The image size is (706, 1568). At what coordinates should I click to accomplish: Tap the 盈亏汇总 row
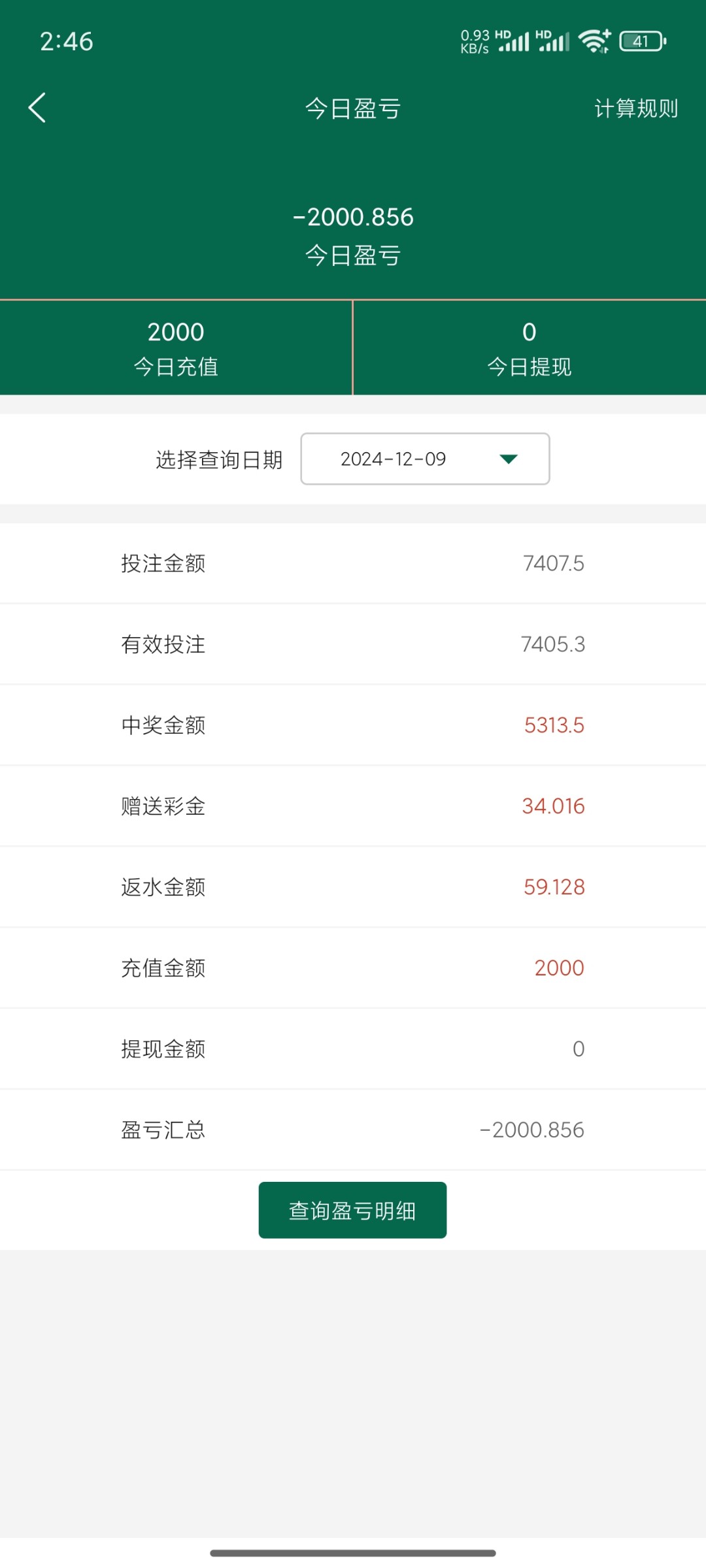pyautogui.click(x=353, y=1130)
